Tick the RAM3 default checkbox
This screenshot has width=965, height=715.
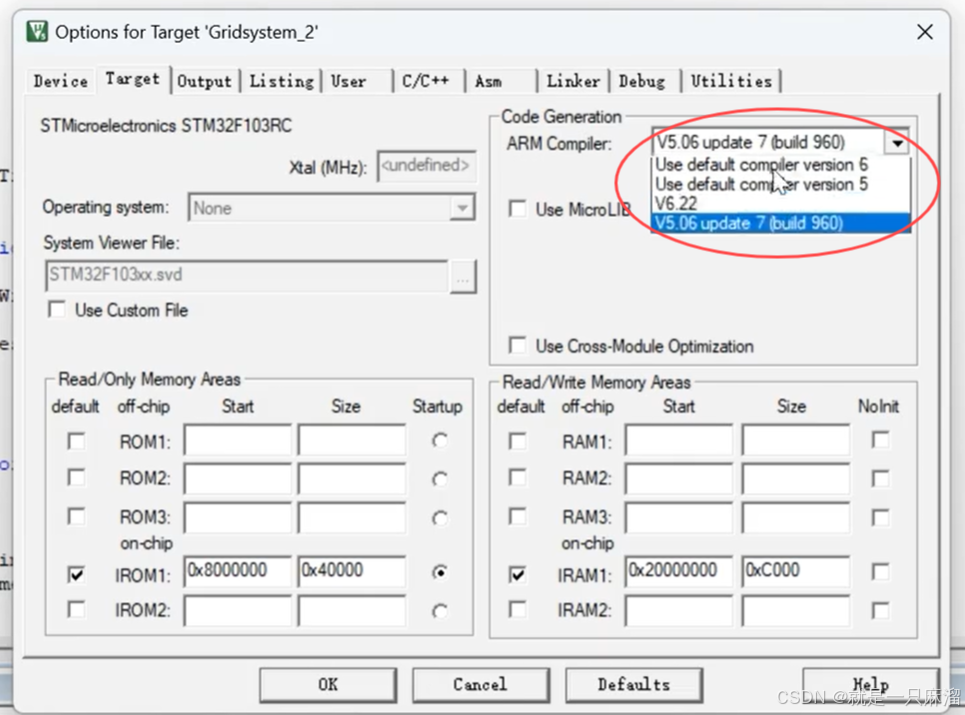(x=518, y=516)
